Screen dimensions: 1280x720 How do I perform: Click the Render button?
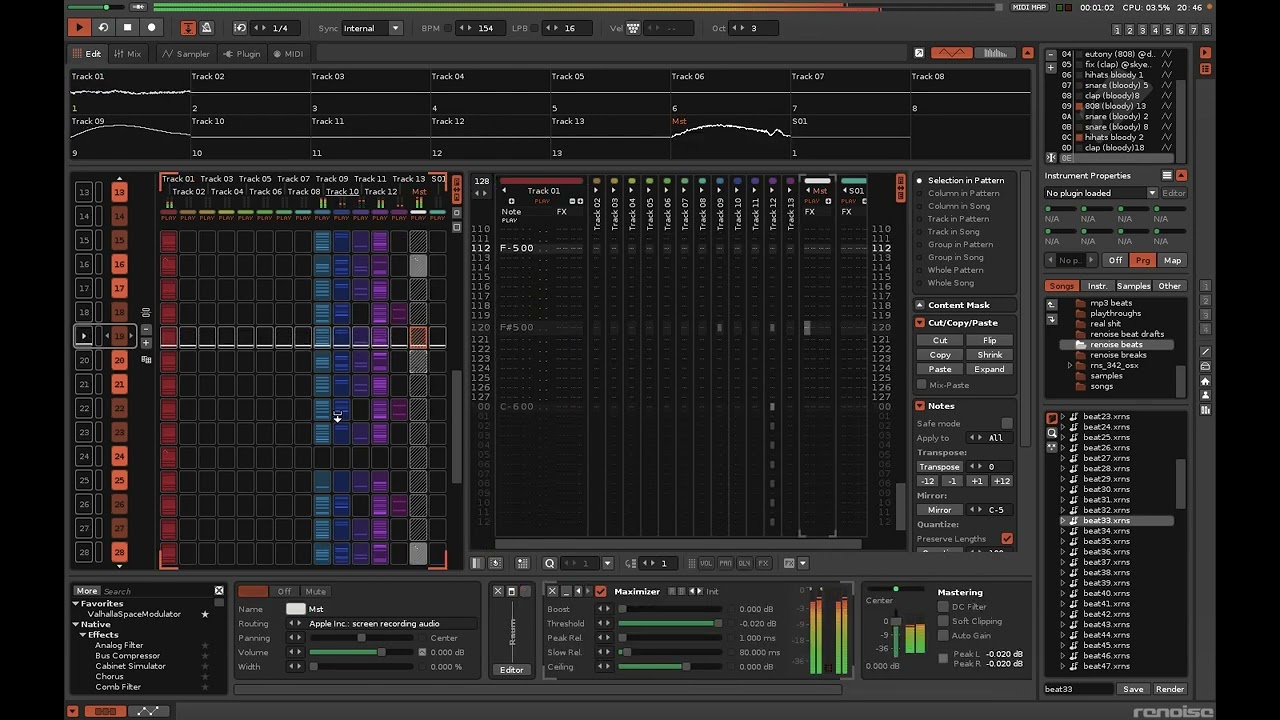coord(1170,689)
